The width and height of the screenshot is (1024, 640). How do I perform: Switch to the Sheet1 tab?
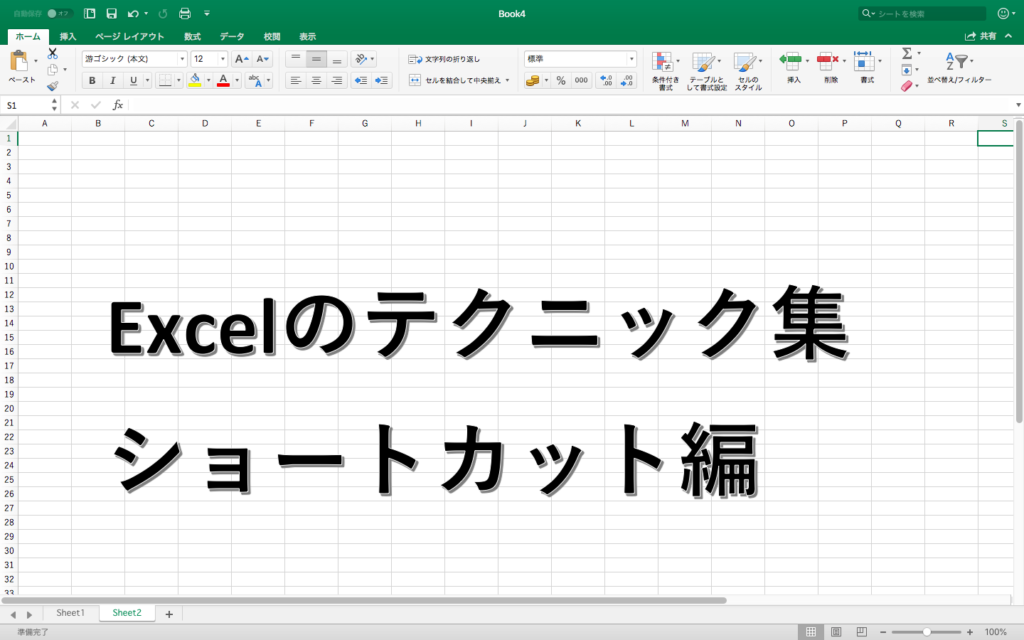click(71, 613)
